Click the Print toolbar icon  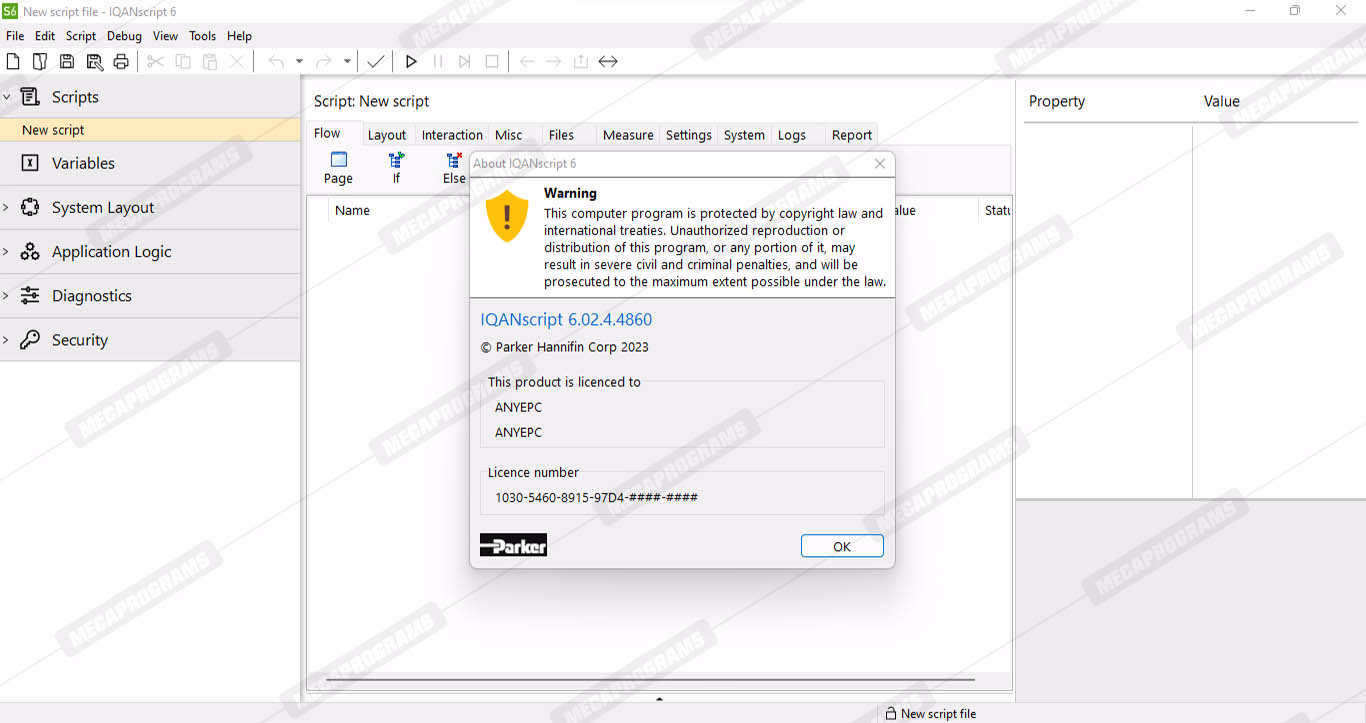click(x=121, y=62)
